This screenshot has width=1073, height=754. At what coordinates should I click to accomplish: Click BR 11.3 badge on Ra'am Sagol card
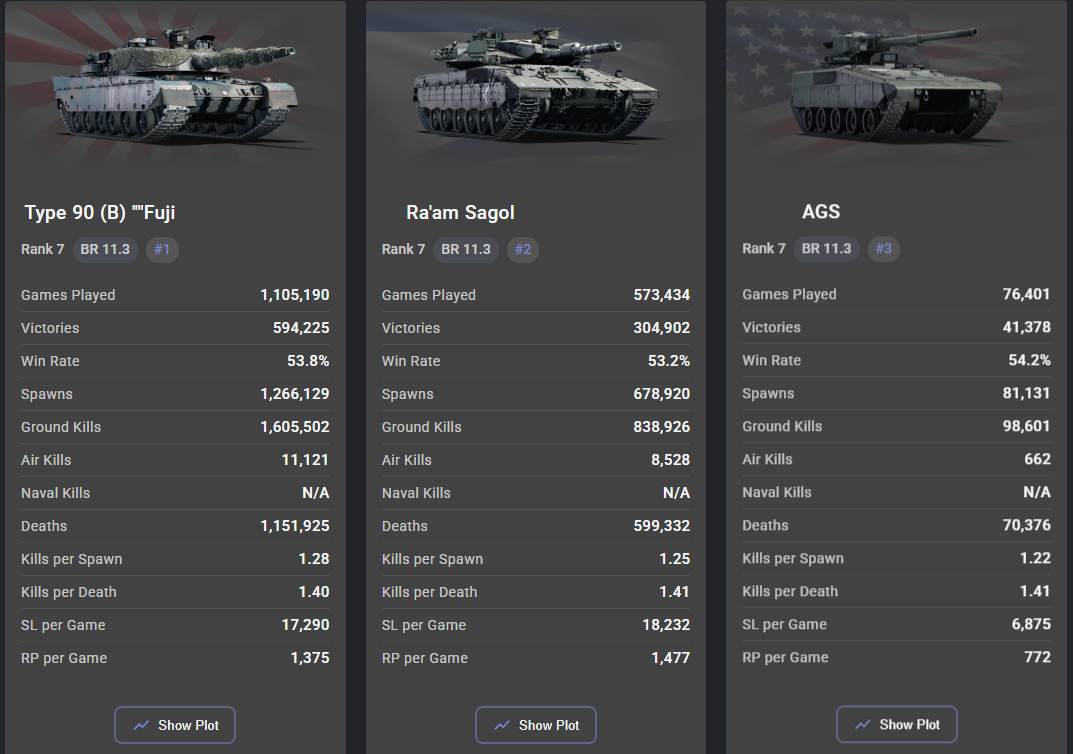(465, 249)
